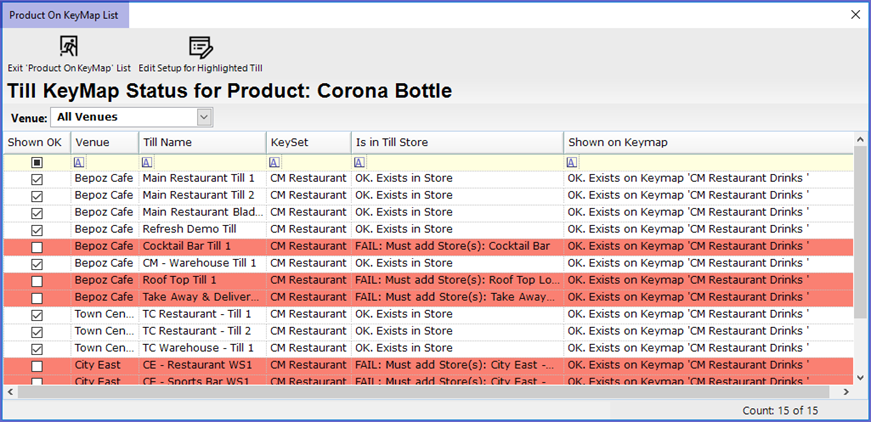Click filter icon under KeySet column
Screen dimensions: 871x422
point(275,162)
